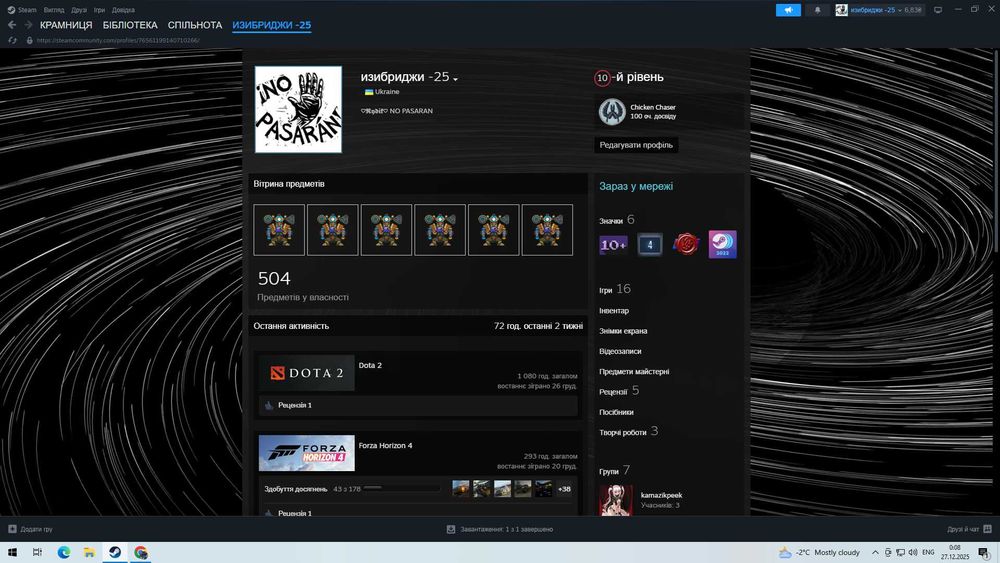Image resolution: width=1000 pixels, height=563 pixels.
Task: Open the Довідка menu
Action: (123, 10)
